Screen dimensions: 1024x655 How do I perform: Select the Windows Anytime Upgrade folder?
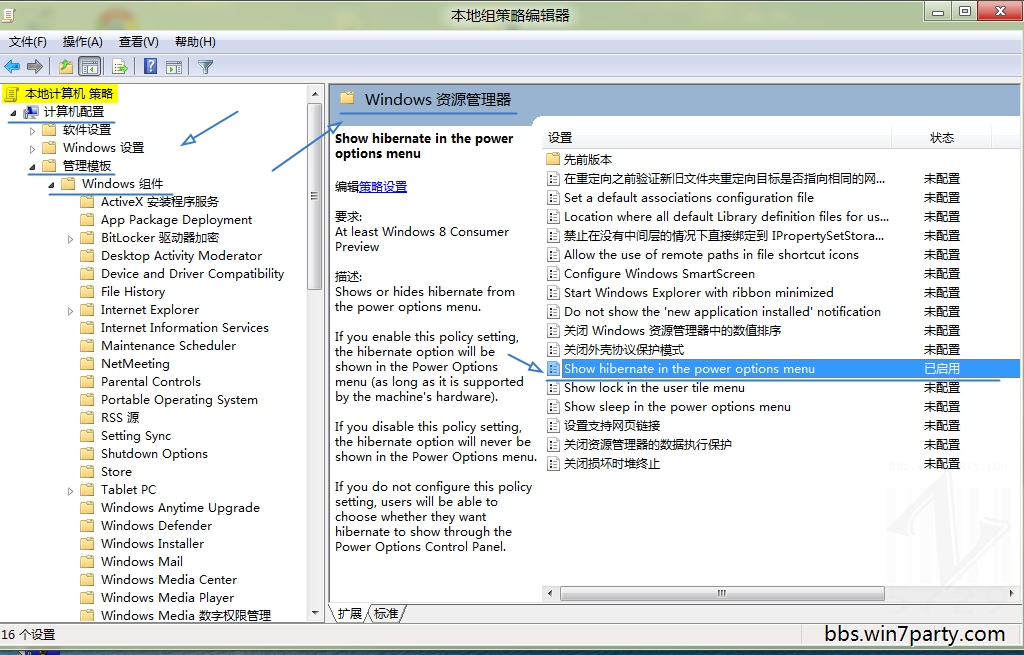[x=180, y=507]
